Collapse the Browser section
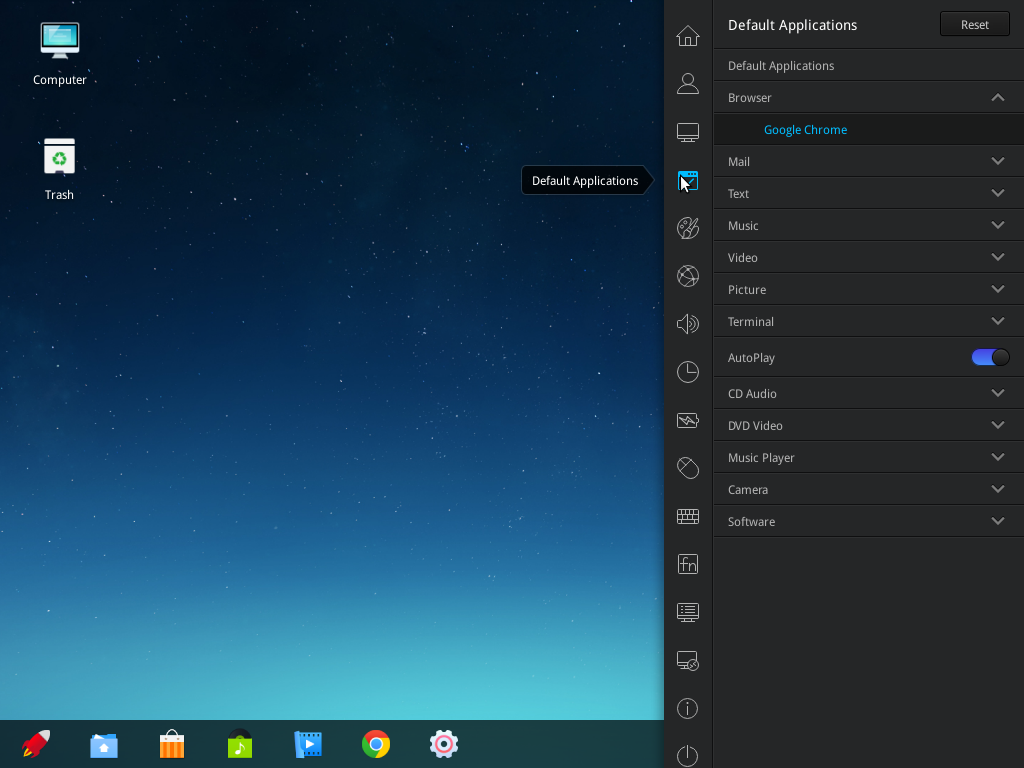Image resolution: width=1024 pixels, height=768 pixels. tap(868, 97)
